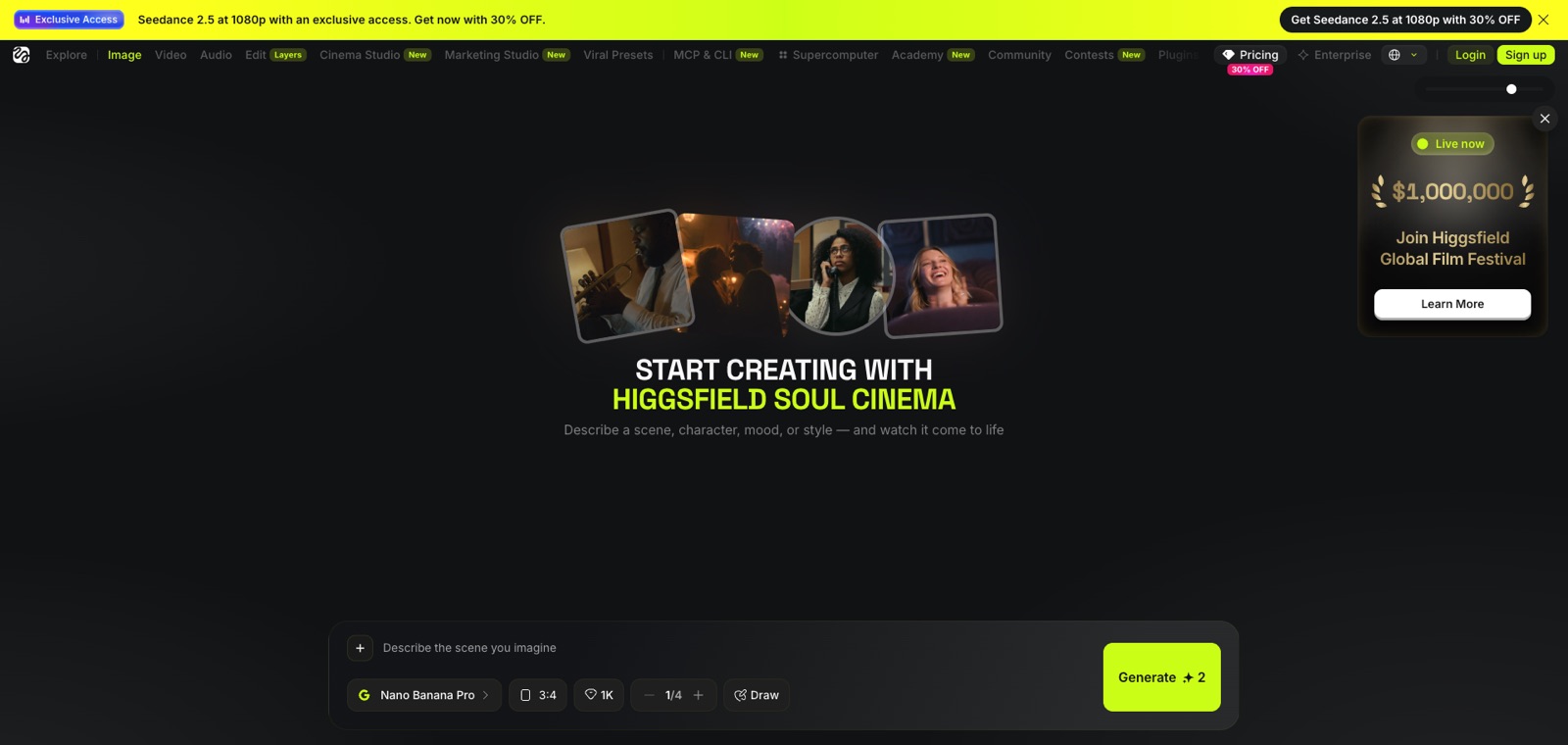Open the Nano Banana Pro model selector
Viewport: 1568px width, 745px height.
[424, 695]
